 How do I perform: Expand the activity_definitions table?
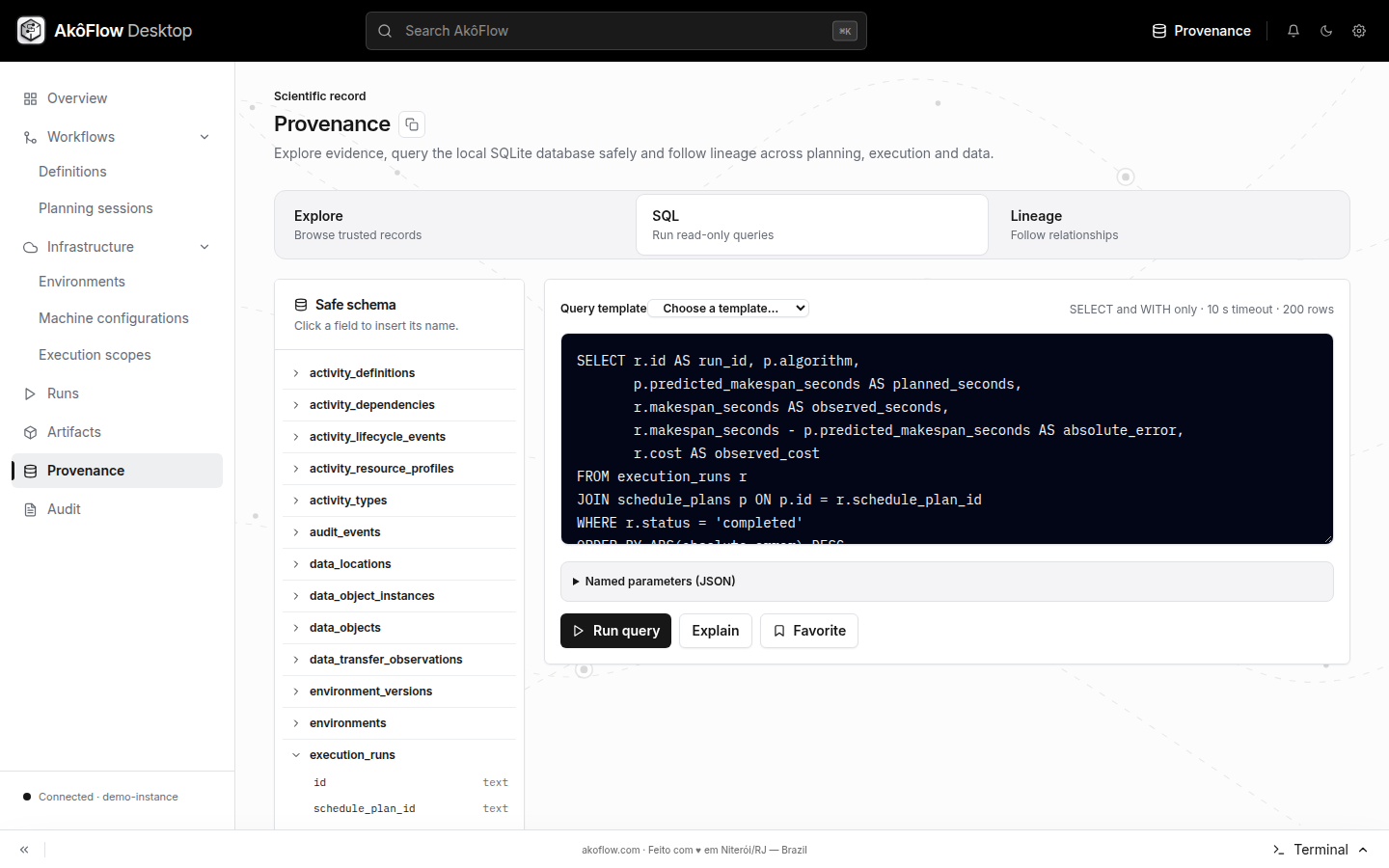tap(399, 373)
